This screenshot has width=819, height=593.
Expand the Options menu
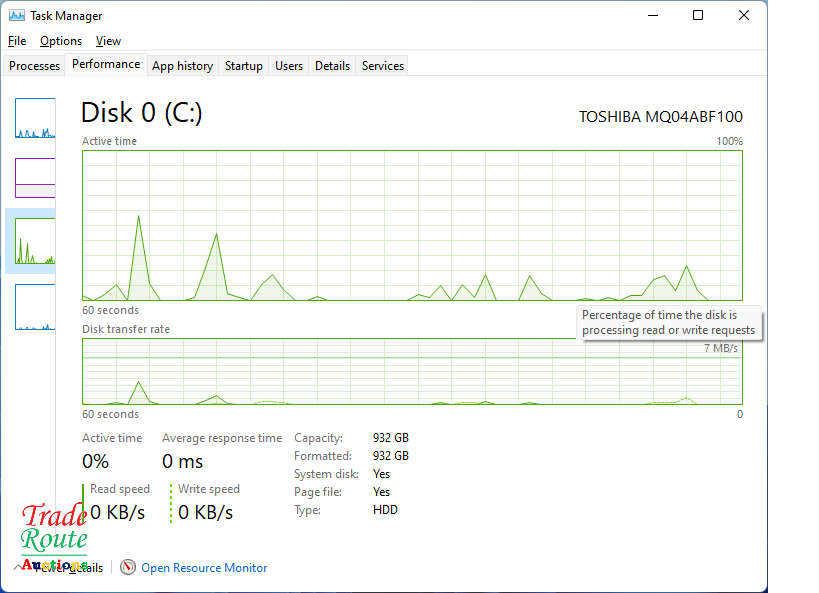point(60,41)
